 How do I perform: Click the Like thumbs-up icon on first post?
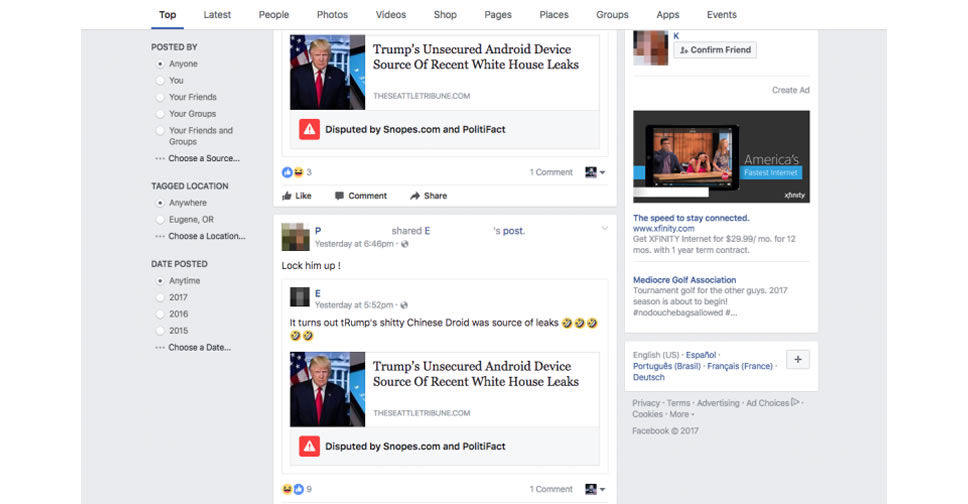[x=287, y=196]
